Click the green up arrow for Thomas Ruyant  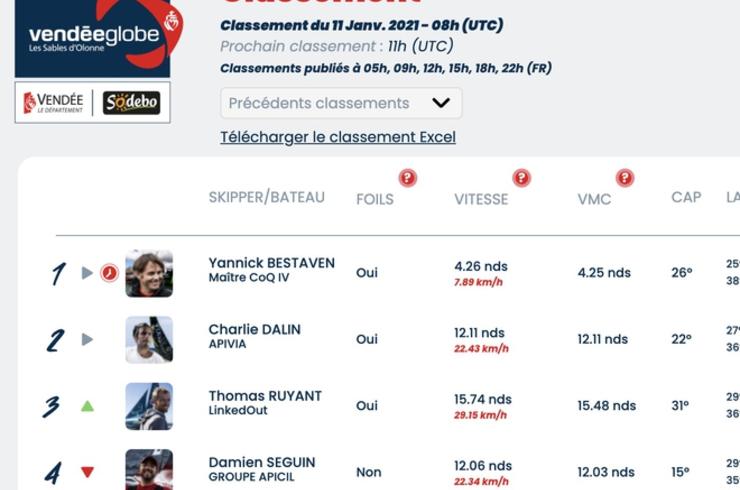click(87, 406)
